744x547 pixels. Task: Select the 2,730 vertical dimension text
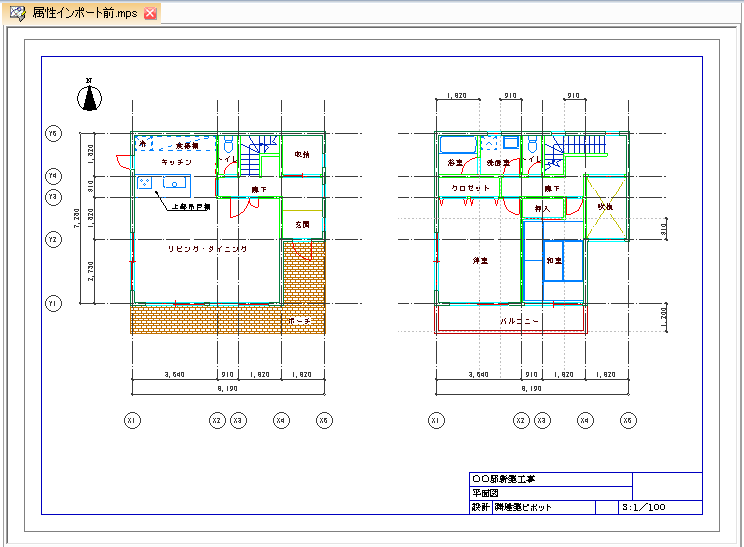click(x=91, y=271)
